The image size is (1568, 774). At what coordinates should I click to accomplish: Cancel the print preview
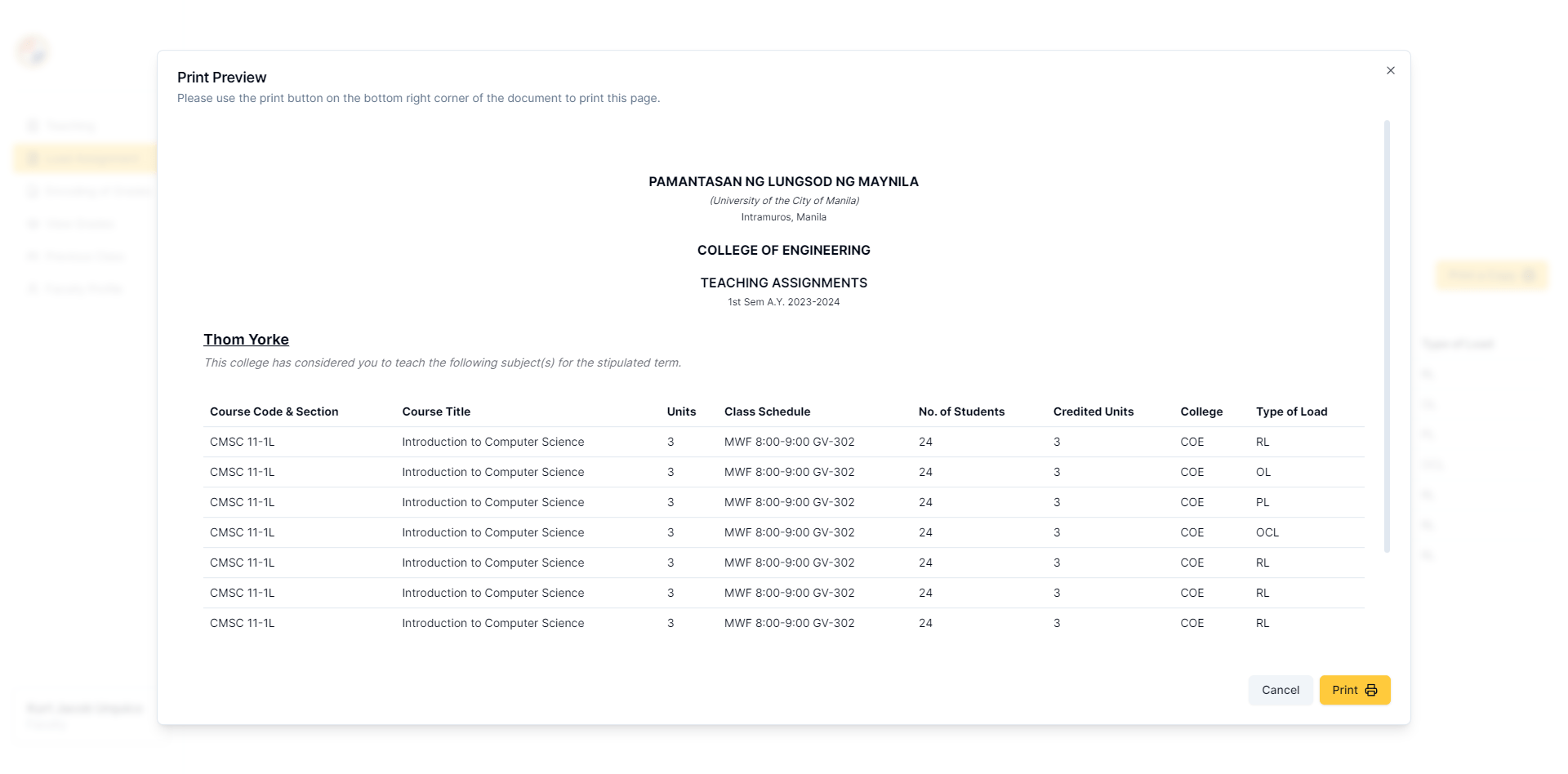point(1281,690)
